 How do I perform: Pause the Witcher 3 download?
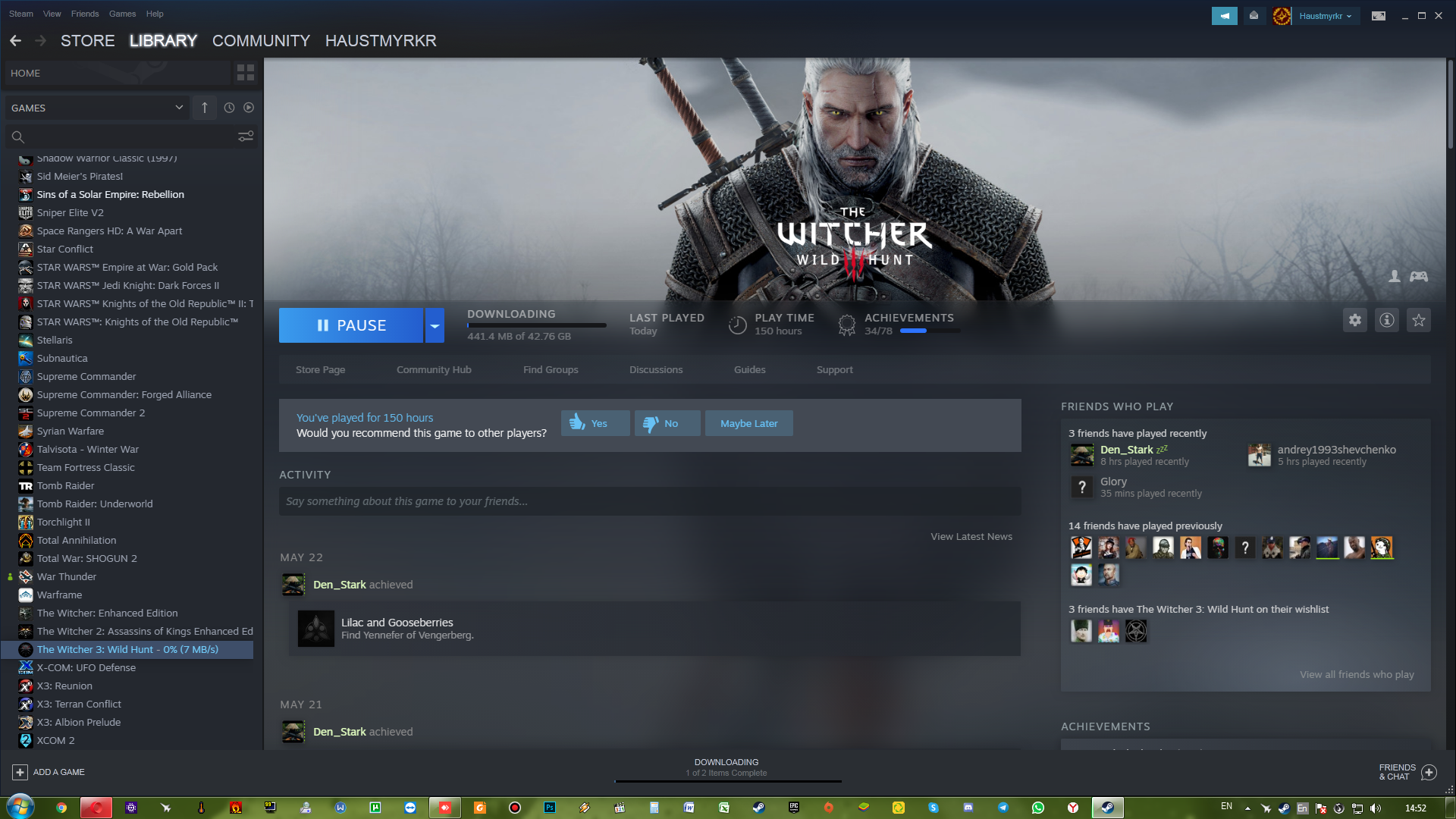point(351,325)
